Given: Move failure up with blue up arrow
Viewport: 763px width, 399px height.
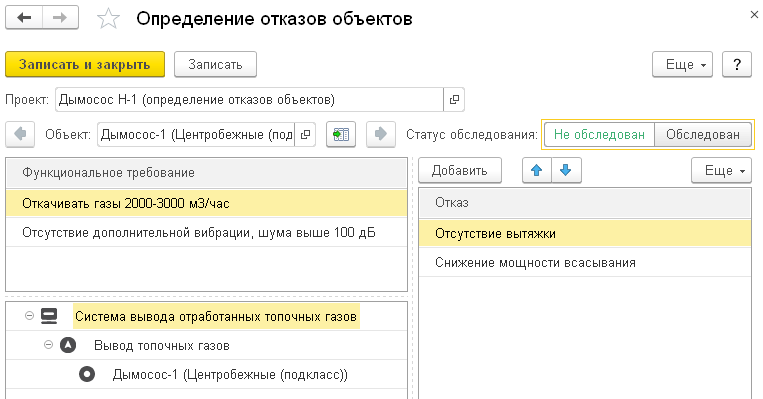Looking at the screenshot, I should tap(537, 170).
